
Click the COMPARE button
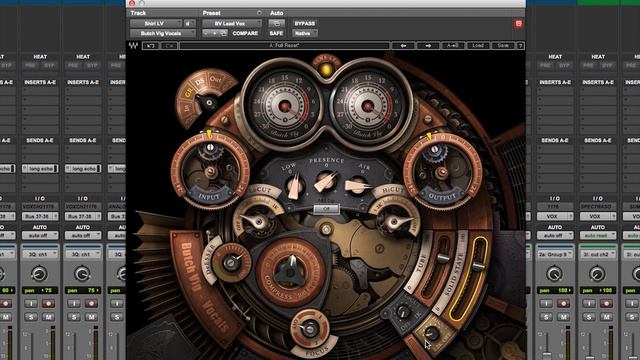tap(245, 33)
